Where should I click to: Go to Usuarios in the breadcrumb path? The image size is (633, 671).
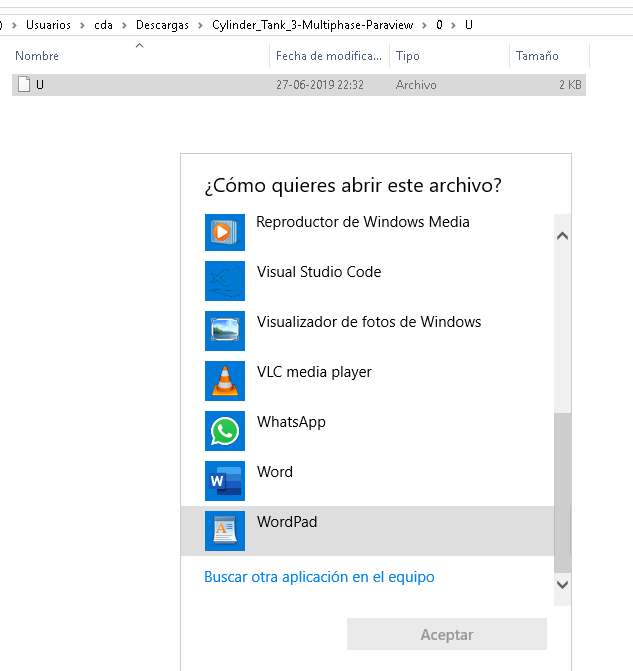point(48,25)
